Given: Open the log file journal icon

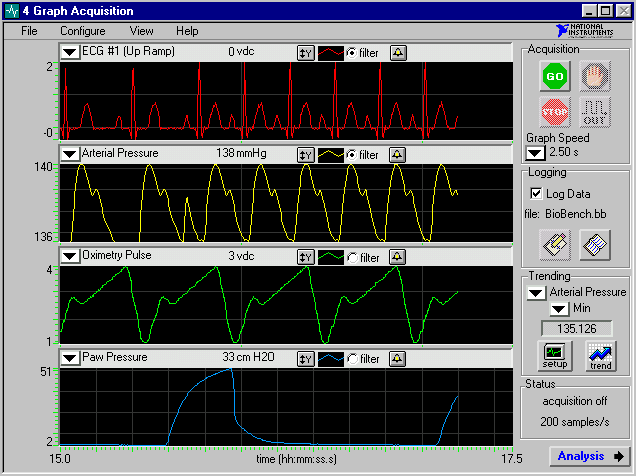Looking at the screenshot, I should (x=595, y=244).
